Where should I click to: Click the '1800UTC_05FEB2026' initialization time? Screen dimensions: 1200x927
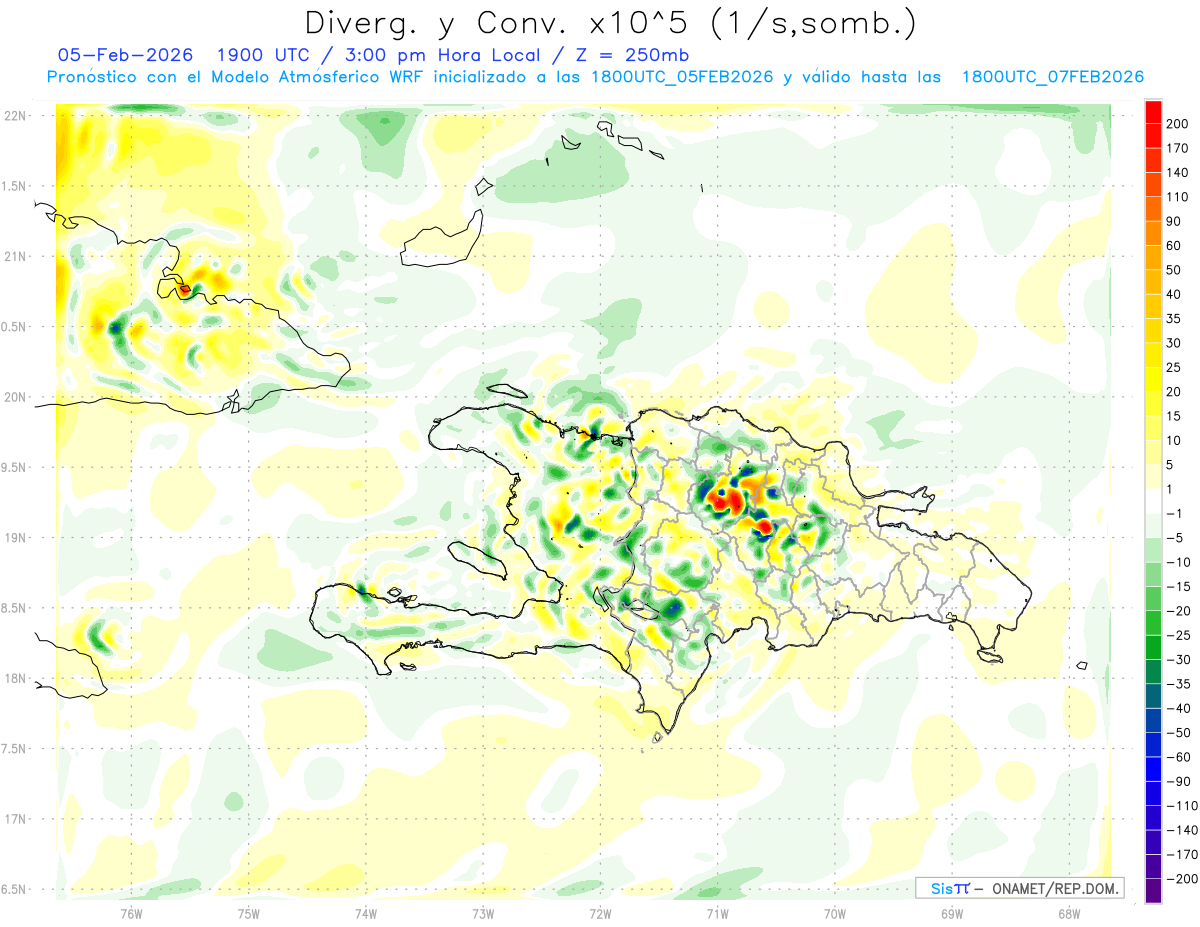click(x=682, y=77)
